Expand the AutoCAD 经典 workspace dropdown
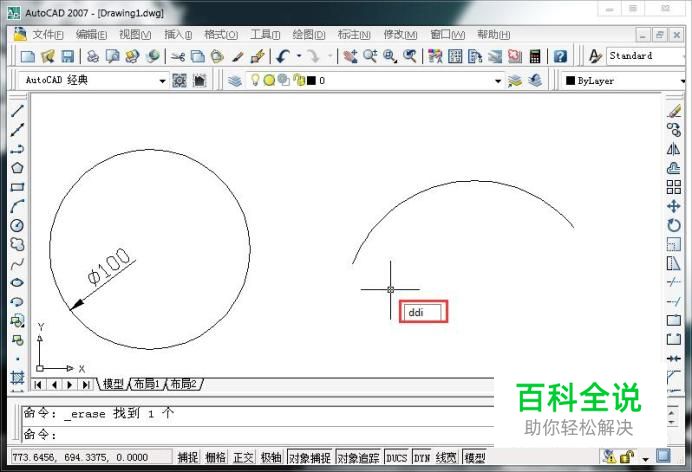This screenshot has height=472, width=692. [162, 81]
